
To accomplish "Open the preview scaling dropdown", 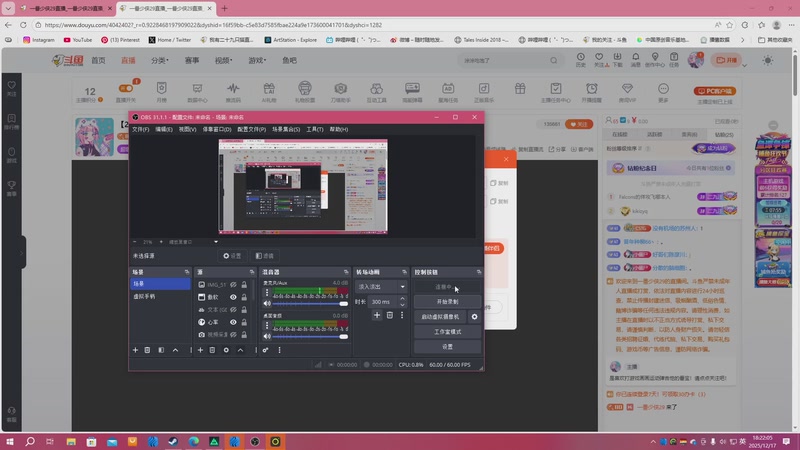I will (x=193, y=242).
